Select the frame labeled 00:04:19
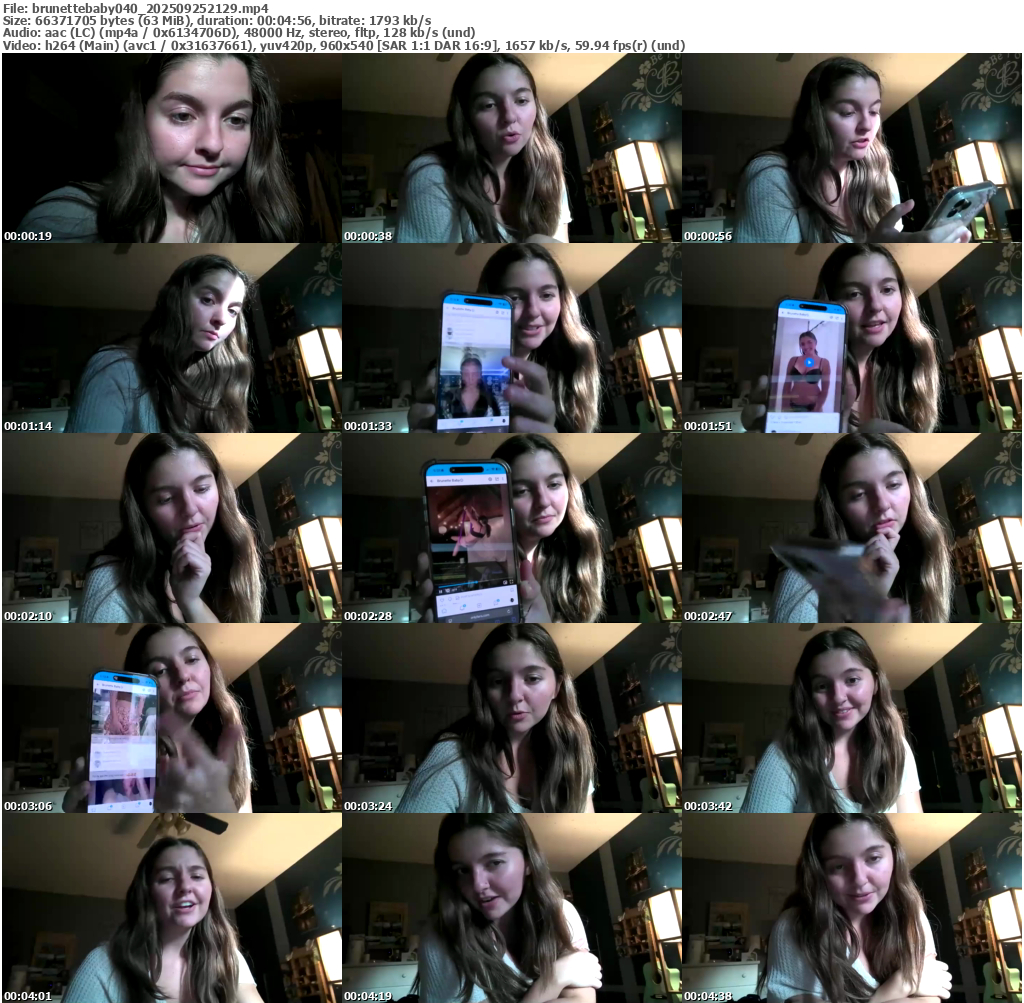Viewport: 1024px width, 1003px height. coord(511,908)
